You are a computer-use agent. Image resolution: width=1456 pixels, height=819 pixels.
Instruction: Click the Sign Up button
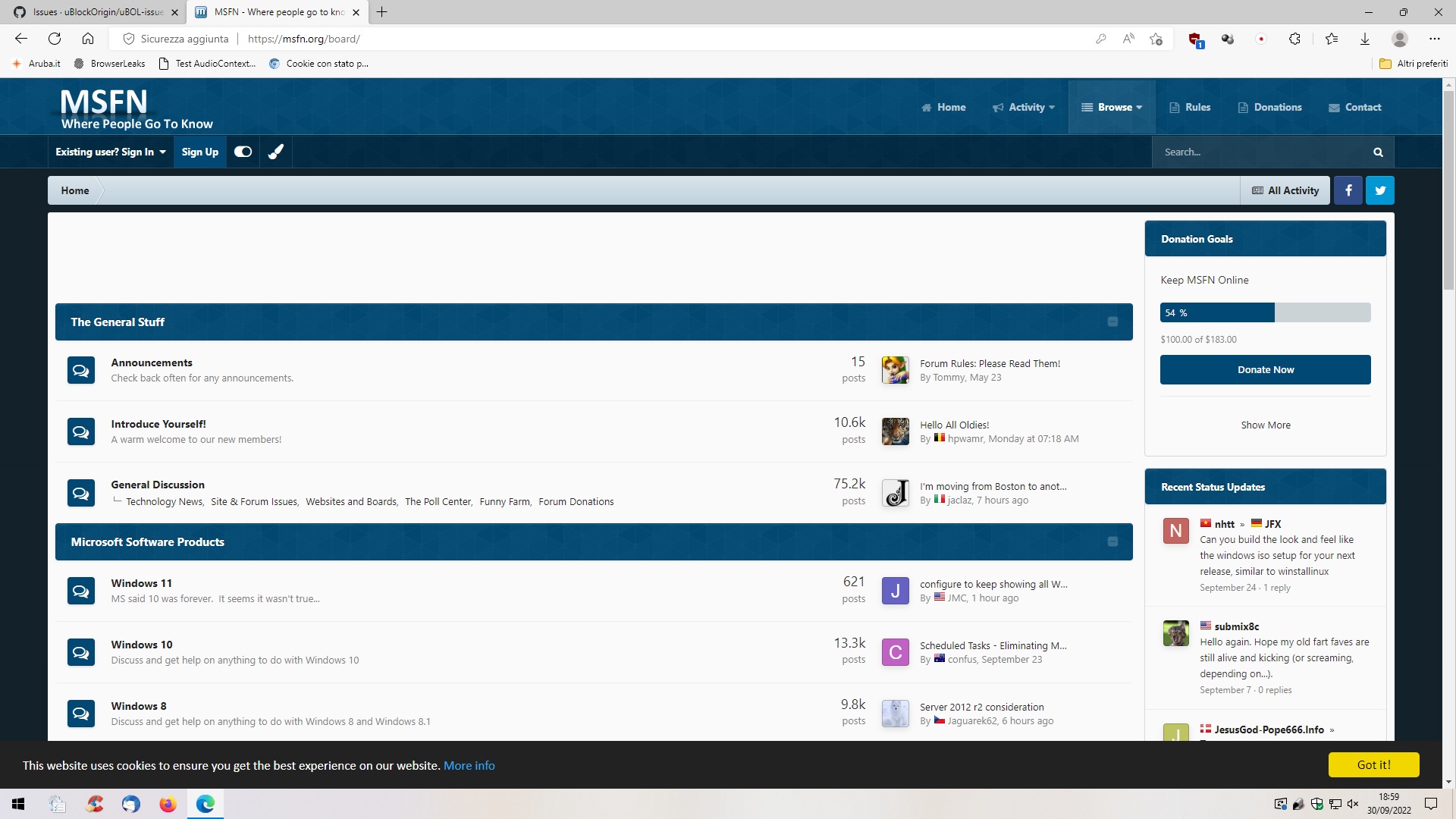point(200,152)
